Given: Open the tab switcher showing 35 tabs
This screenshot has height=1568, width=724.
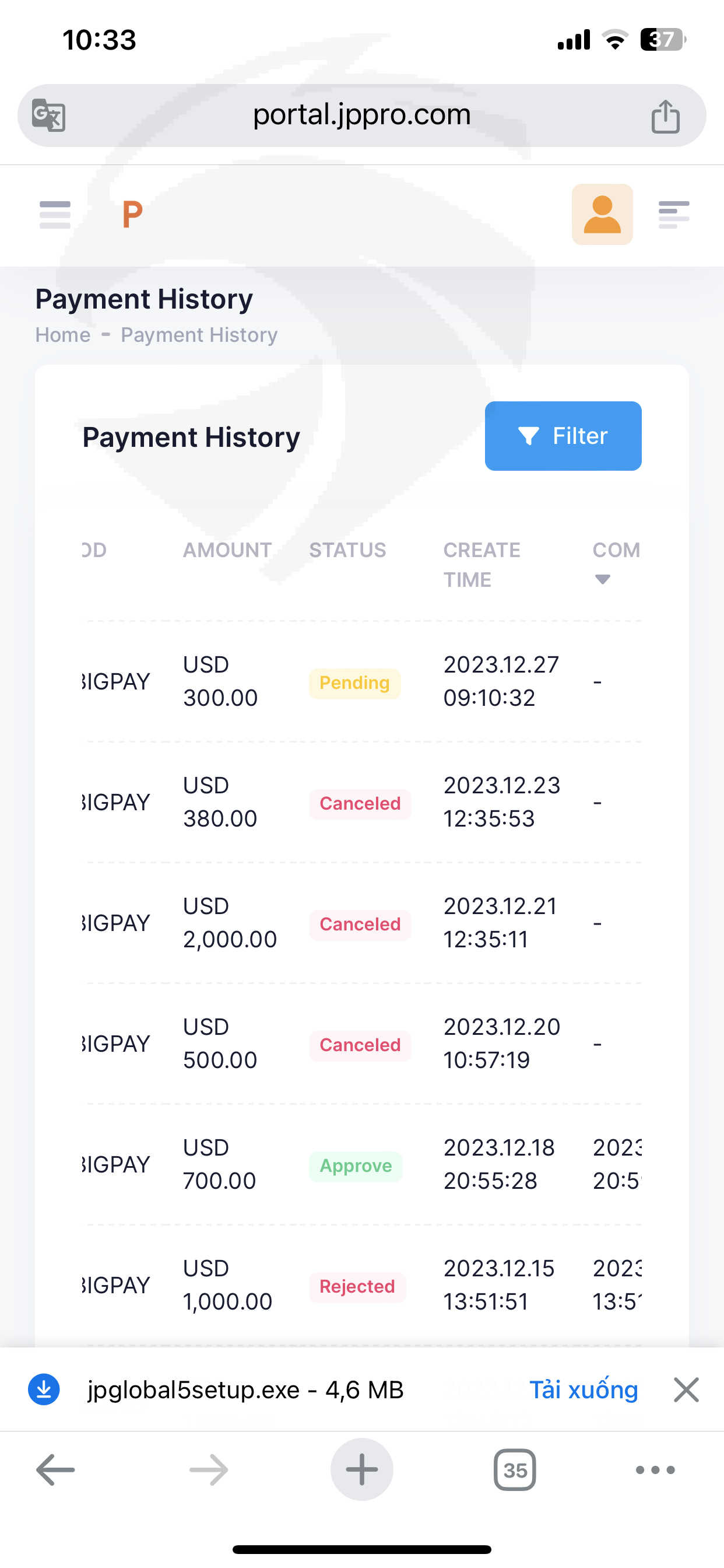Looking at the screenshot, I should tap(515, 1470).
